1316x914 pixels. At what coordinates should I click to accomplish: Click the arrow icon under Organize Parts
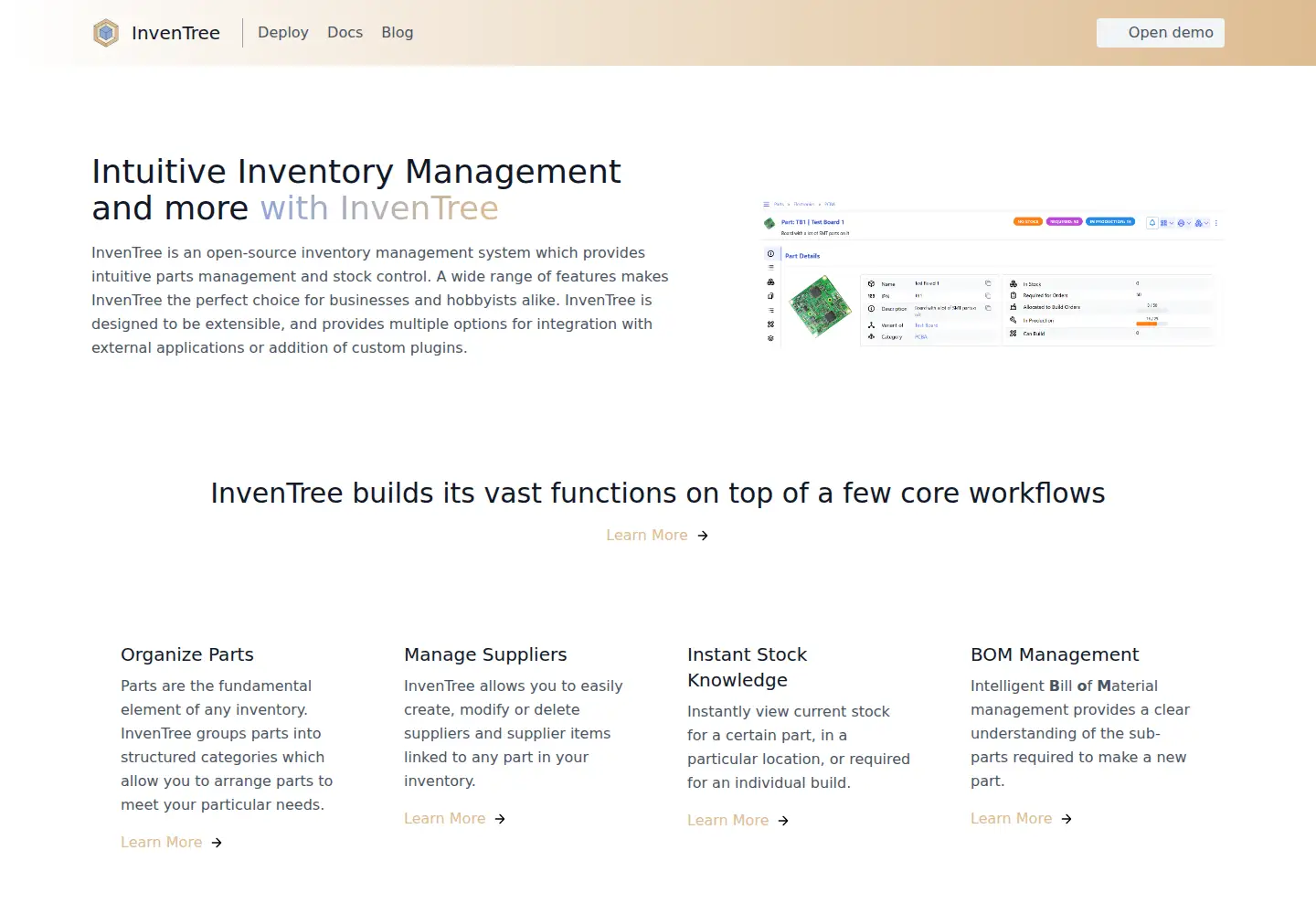click(217, 843)
